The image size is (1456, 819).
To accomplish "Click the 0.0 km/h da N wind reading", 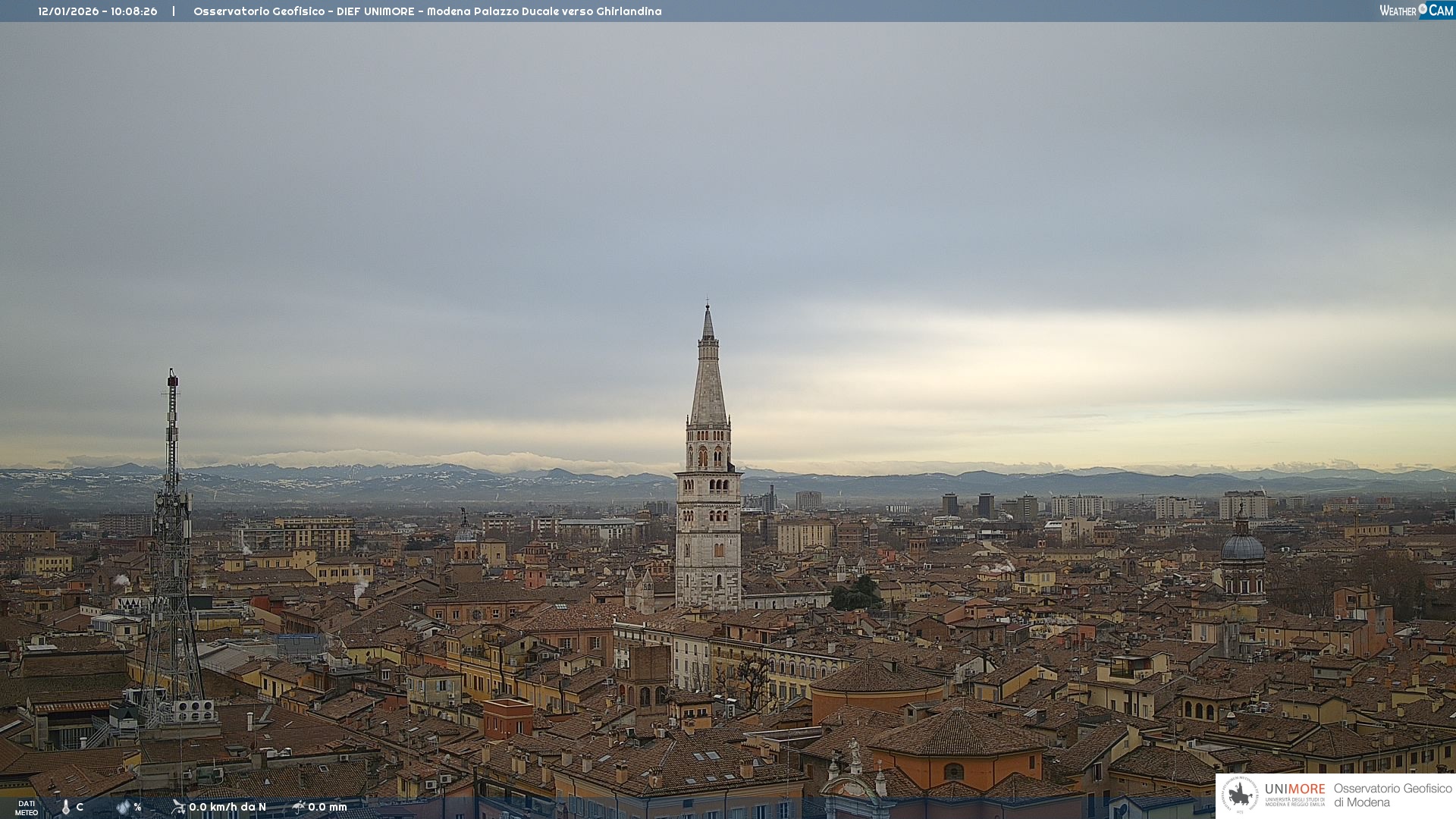I will click(x=227, y=807).
